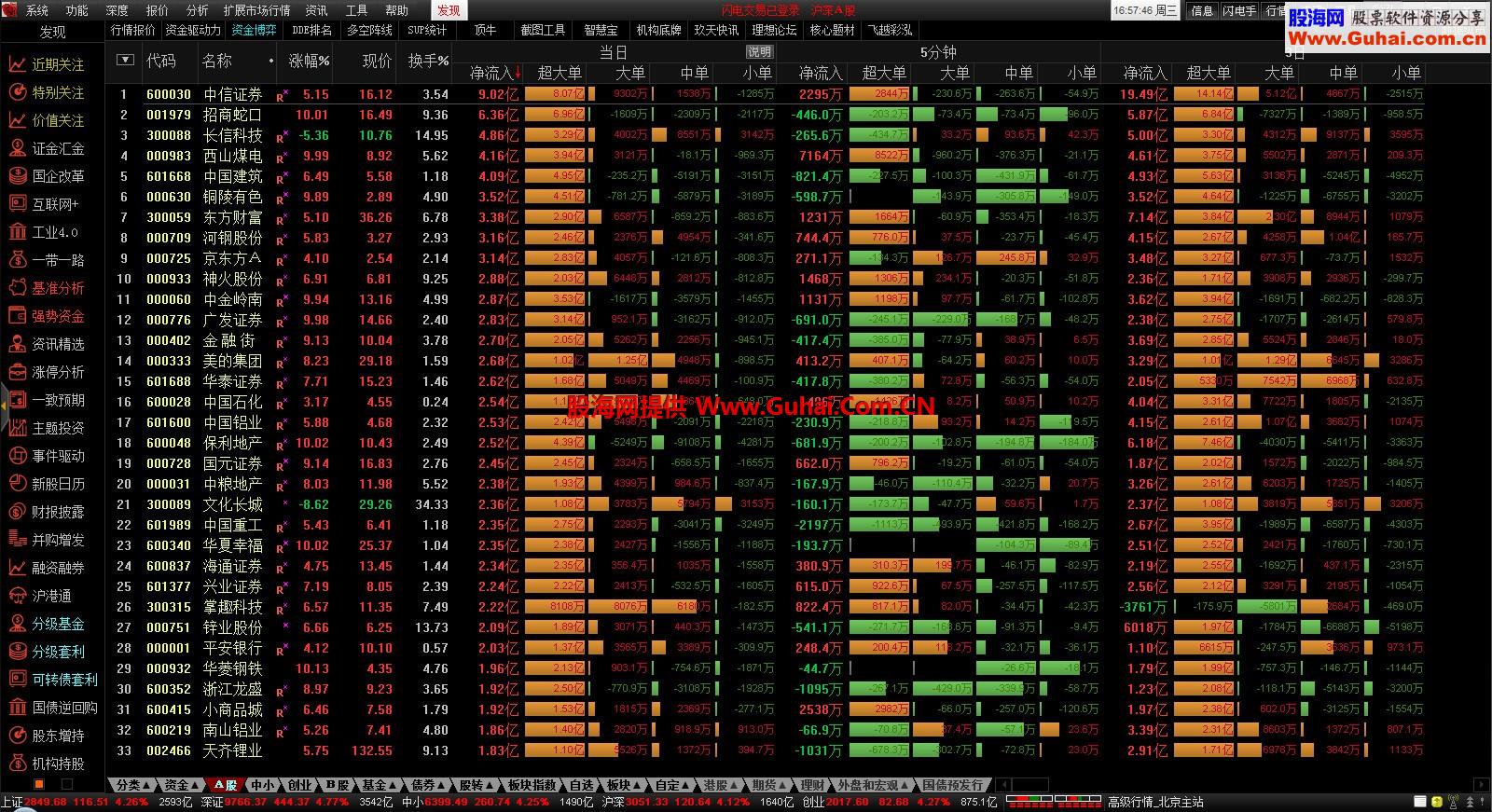Open 股东增持 sidebar item
The height and width of the screenshot is (812, 1492).
(x=47, y=736)
